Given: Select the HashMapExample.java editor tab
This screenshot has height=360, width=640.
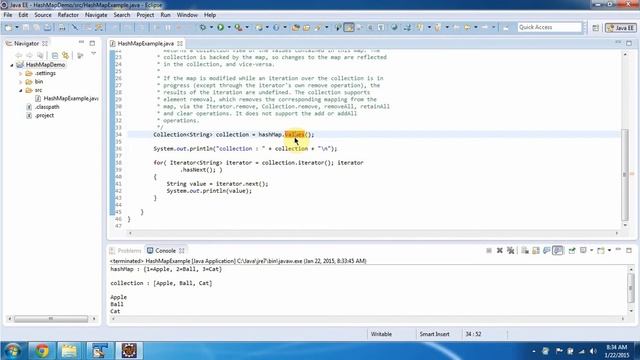Looking at the screenshot, I should coord(146,43).
